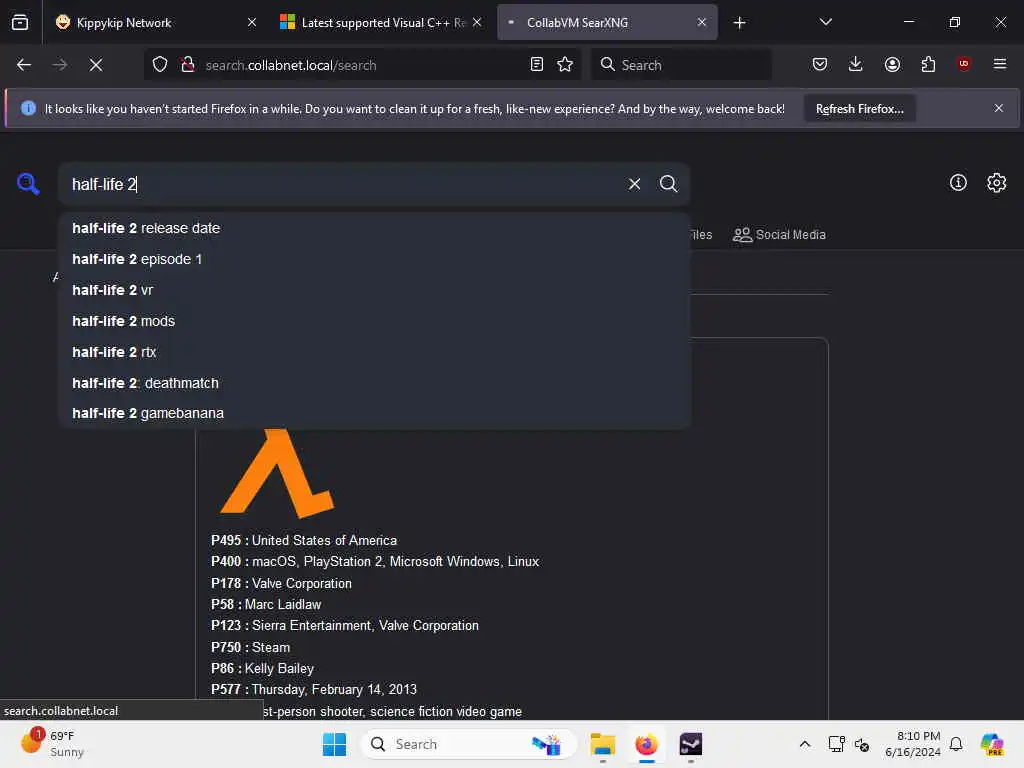Open a new browser tab
This screenshot has height=768, width=1024.
[739, 23]
